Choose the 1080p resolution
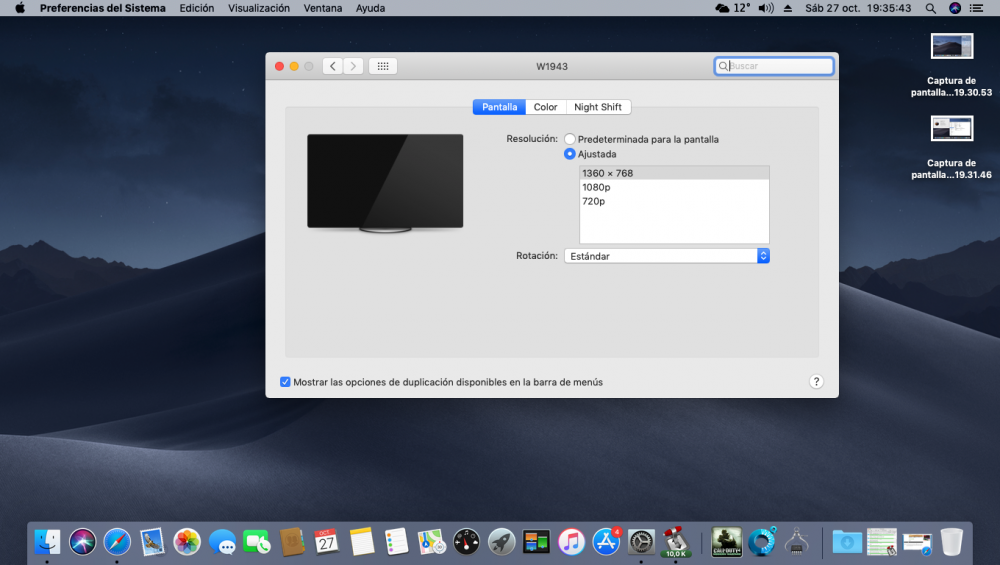This screenshot has height=565, width=1000. (x=674, y=187)
